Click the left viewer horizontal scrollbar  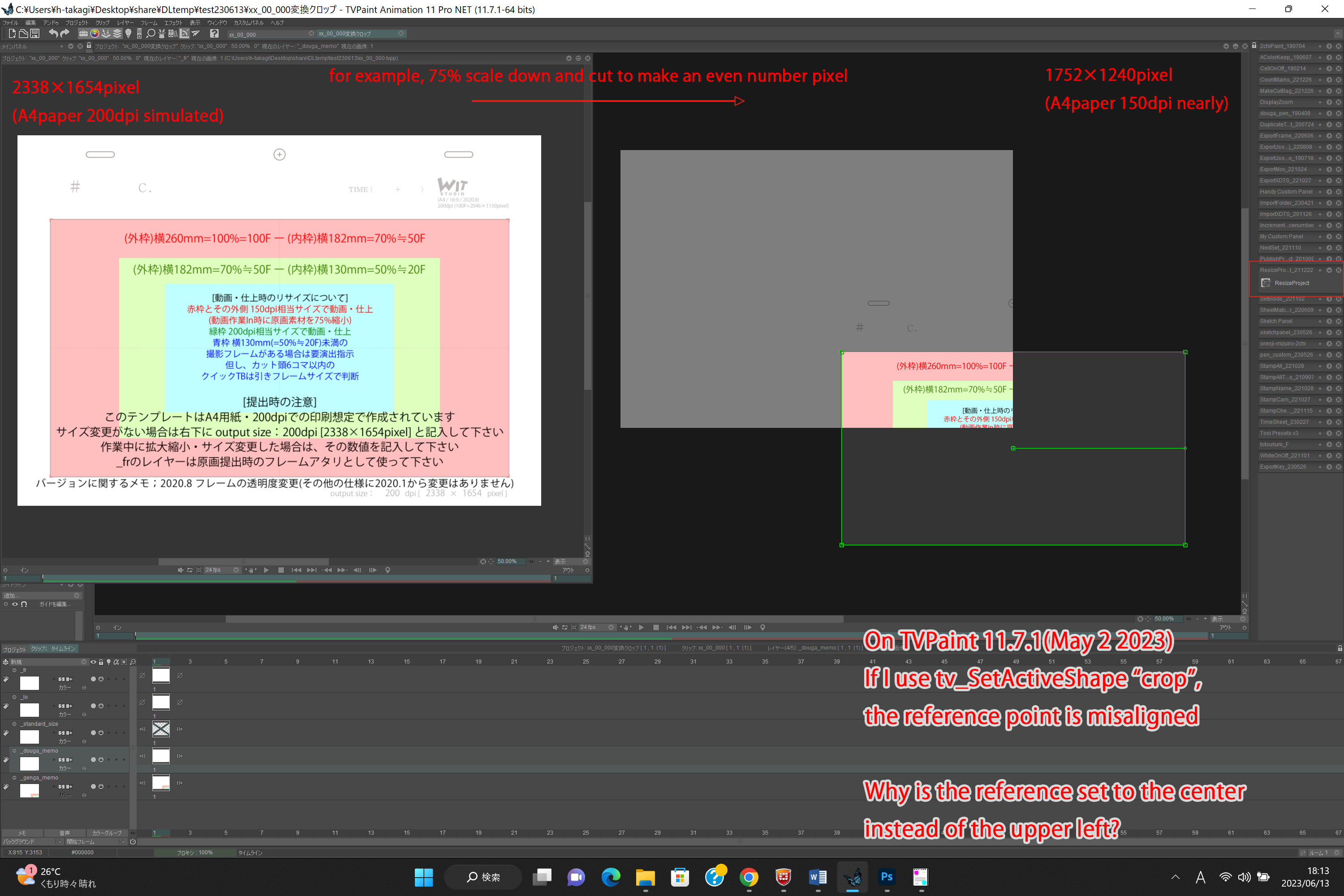tap(243, 562)
